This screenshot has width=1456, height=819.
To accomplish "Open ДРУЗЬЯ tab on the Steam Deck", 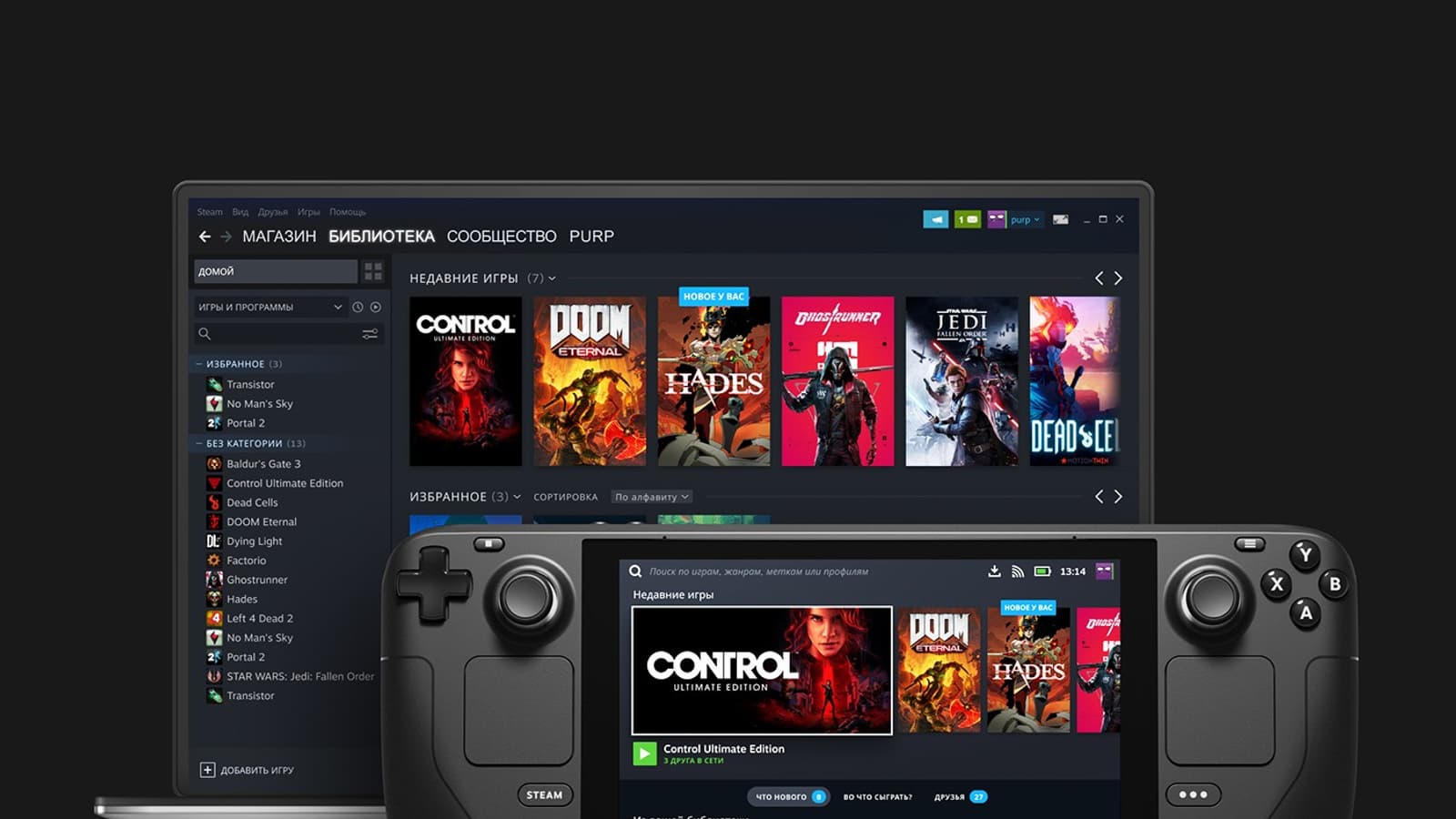I will (x=960, y=797).
